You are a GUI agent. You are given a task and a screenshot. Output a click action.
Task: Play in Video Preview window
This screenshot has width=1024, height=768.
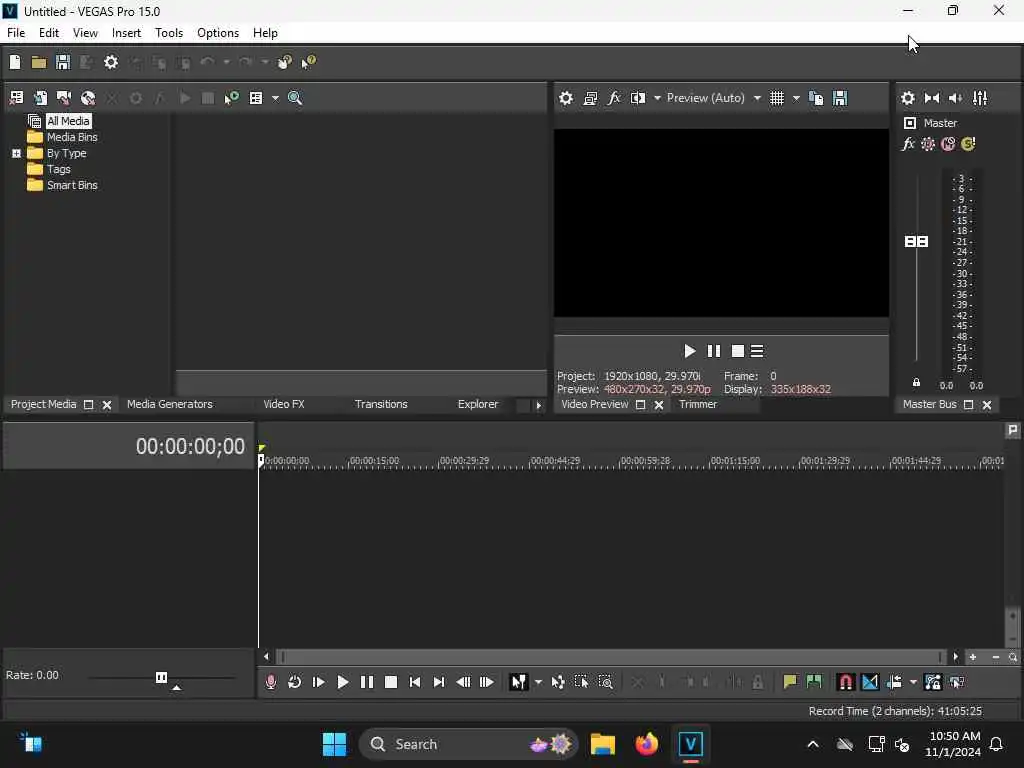(690, 351)
